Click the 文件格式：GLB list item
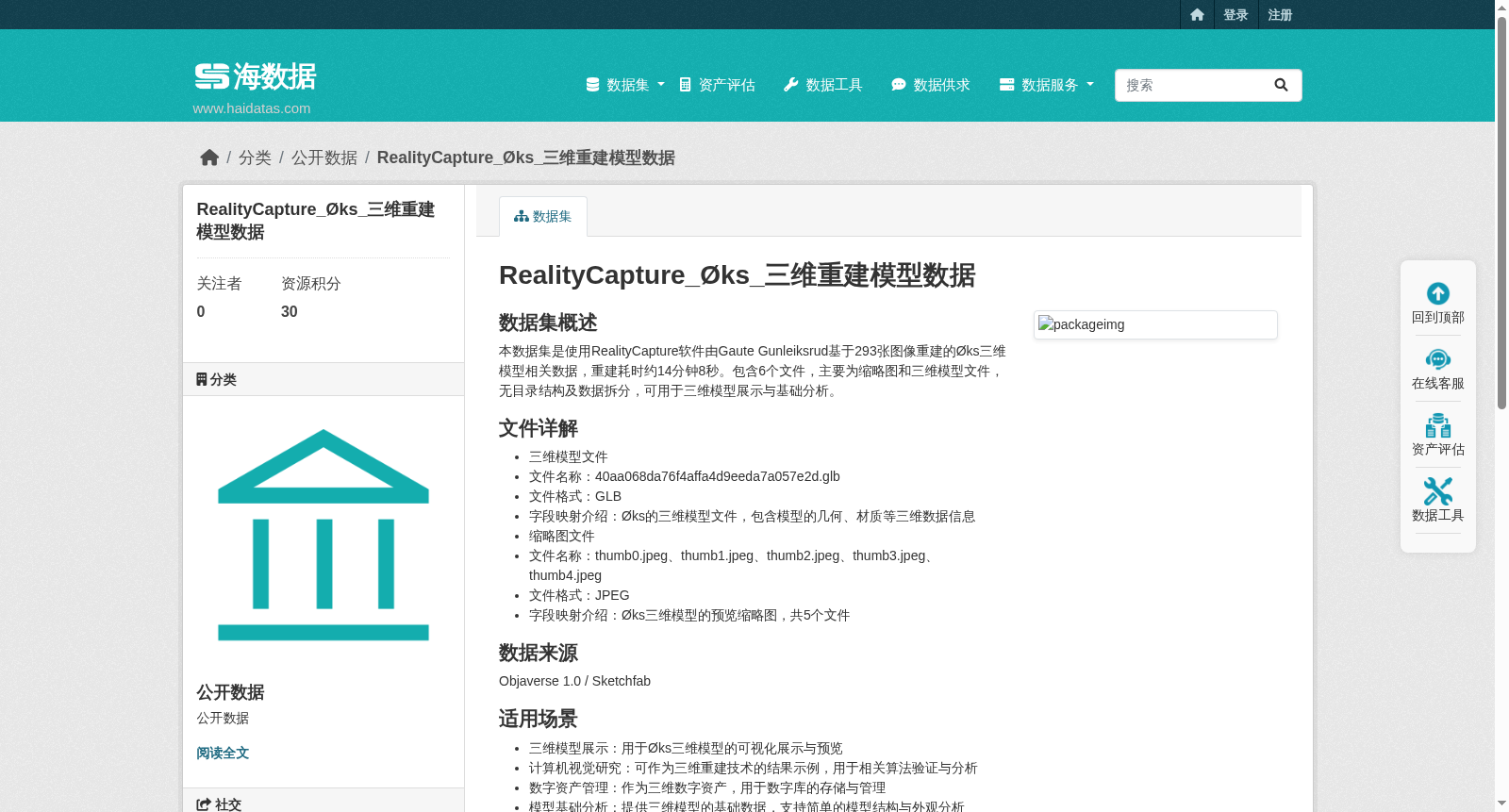Screen dimensions: 1509x812 pos(575,496)
